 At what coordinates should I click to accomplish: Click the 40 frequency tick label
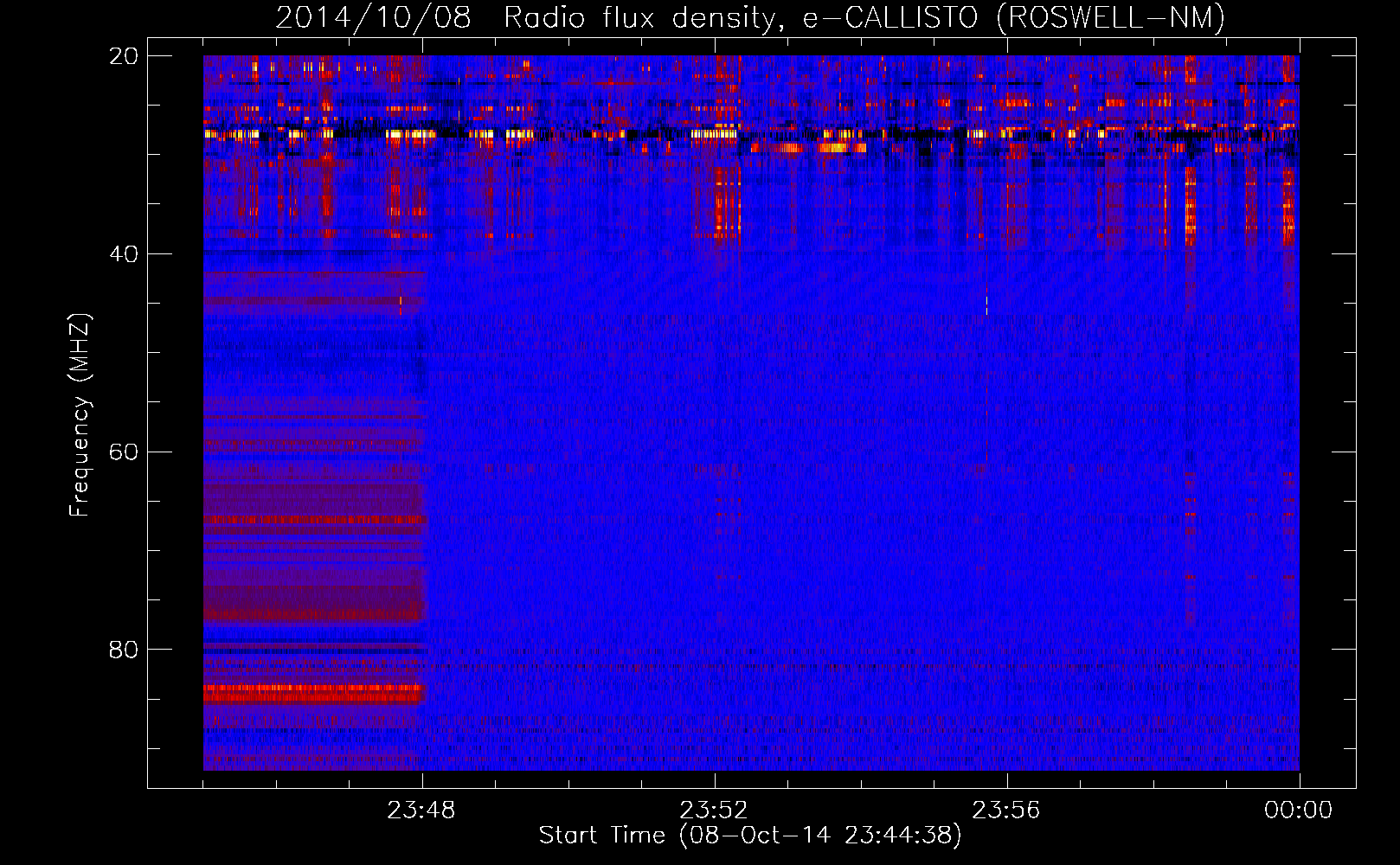tap(124, 254)
